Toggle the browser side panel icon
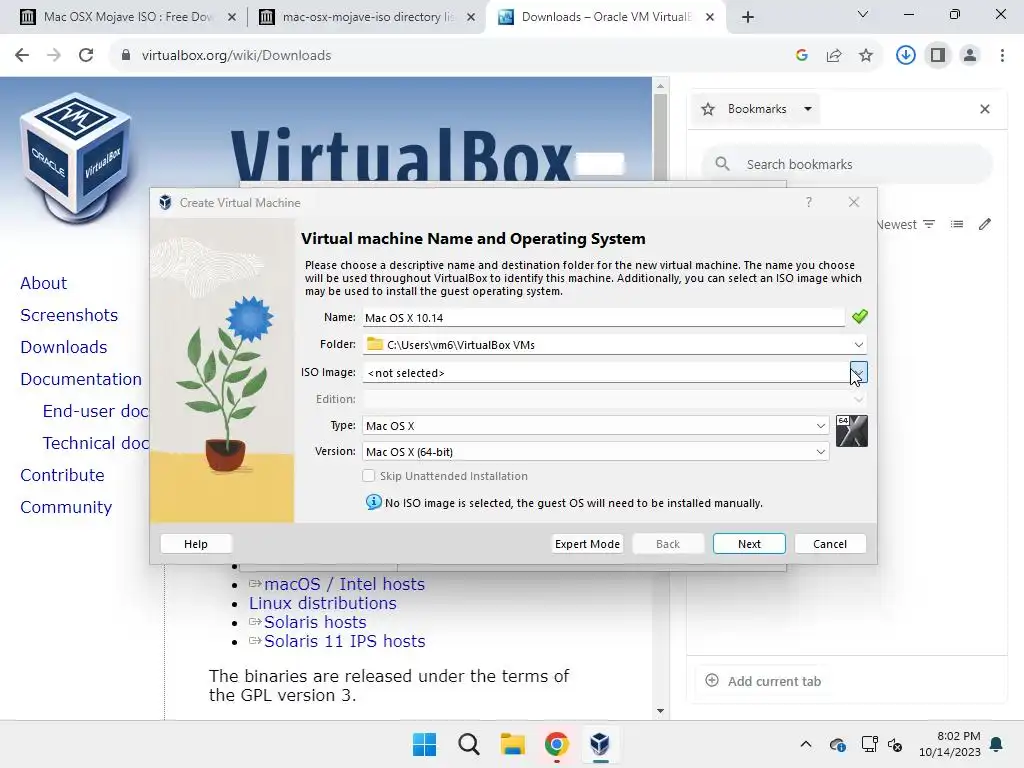1024x768 pixels. click(x=938, y=56)
